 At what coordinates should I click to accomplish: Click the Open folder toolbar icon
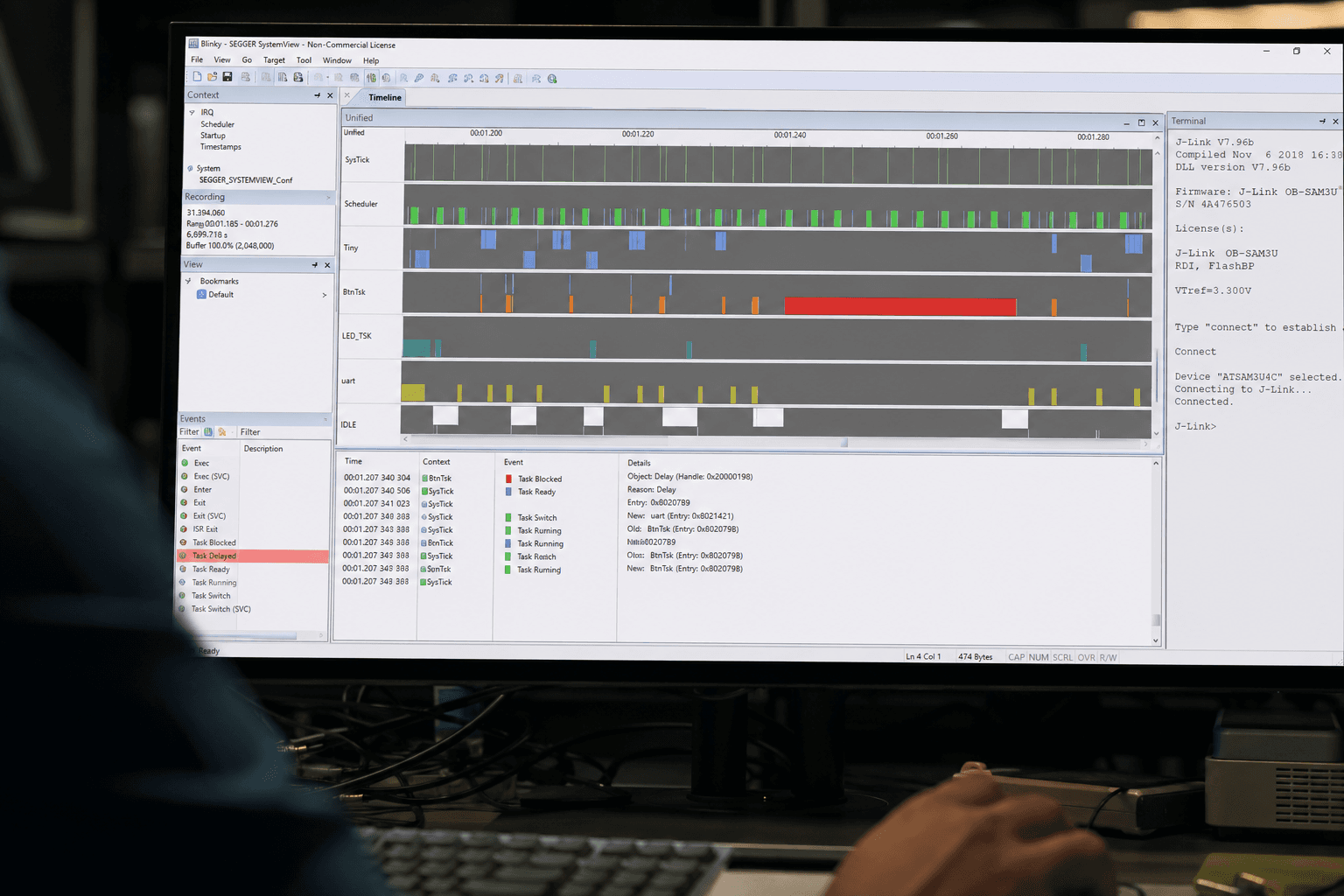point(212,77)
